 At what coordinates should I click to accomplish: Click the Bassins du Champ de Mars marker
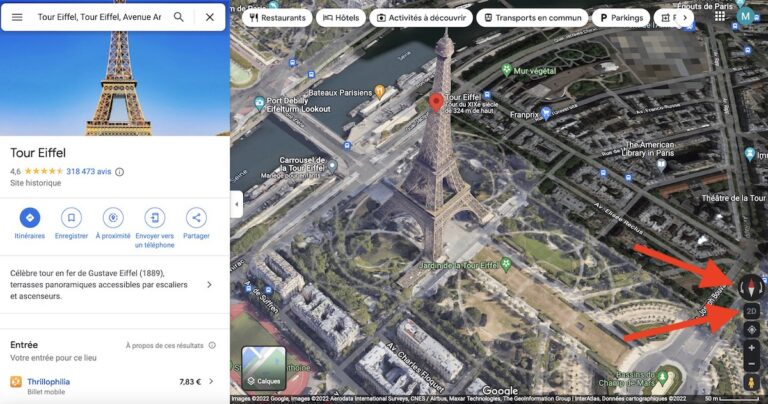tap(663, 378)
